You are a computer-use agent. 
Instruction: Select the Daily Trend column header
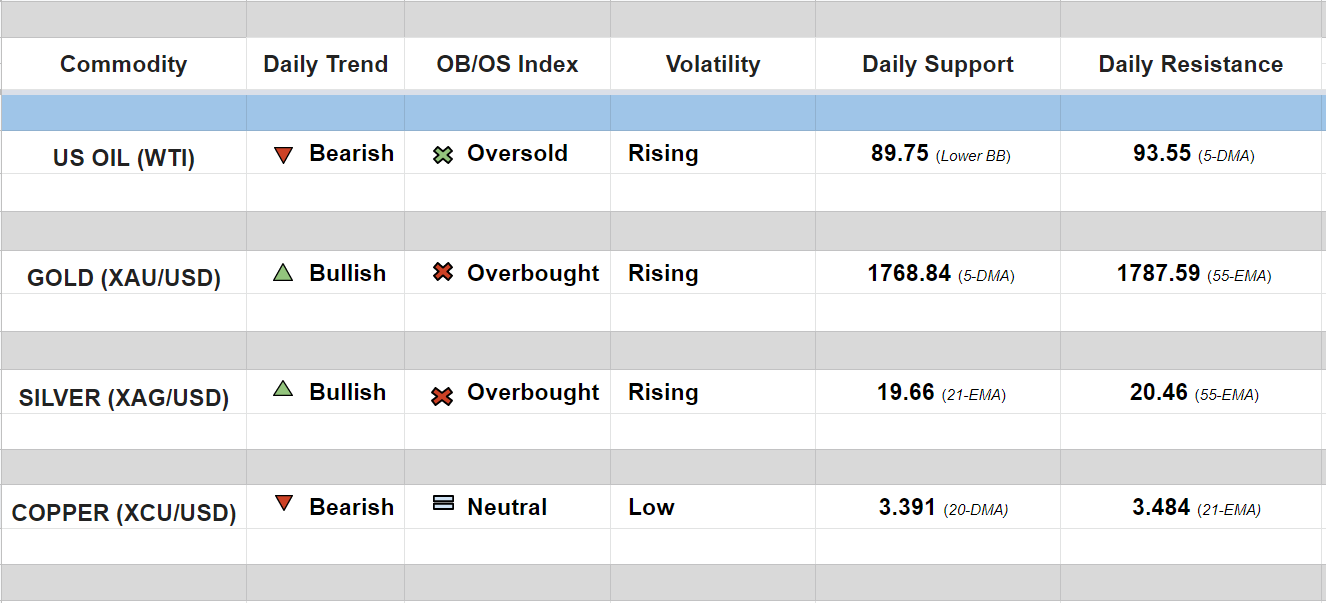coord(325,64)
